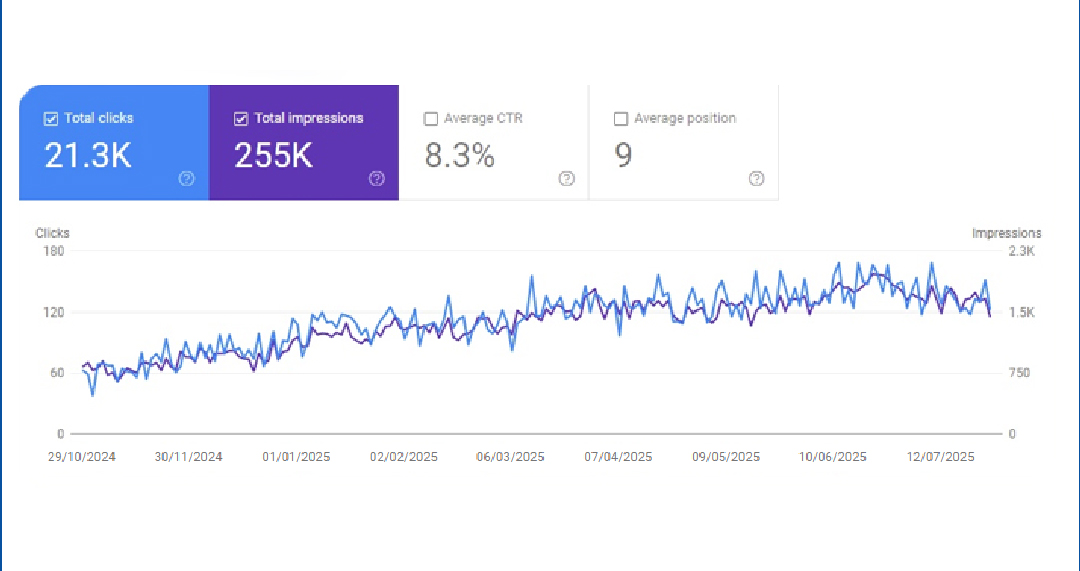Screen dimensions: 1080x571
Task: Click the 255K total impressions value
Action: (273, 156)
